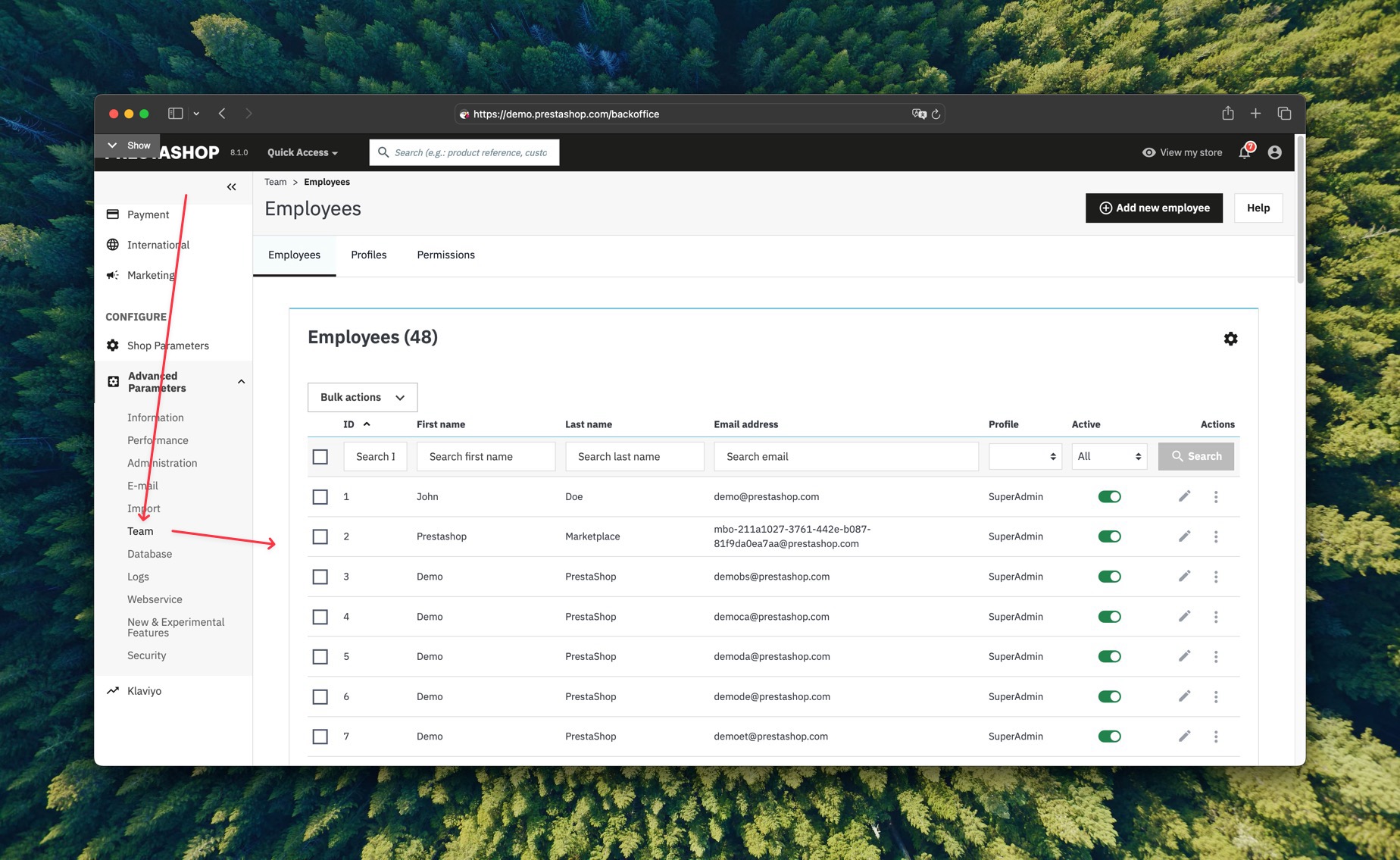Click Add new employee button
Image resolution: width=1400 pixels, height=860 pixels.
[1154, 208]
